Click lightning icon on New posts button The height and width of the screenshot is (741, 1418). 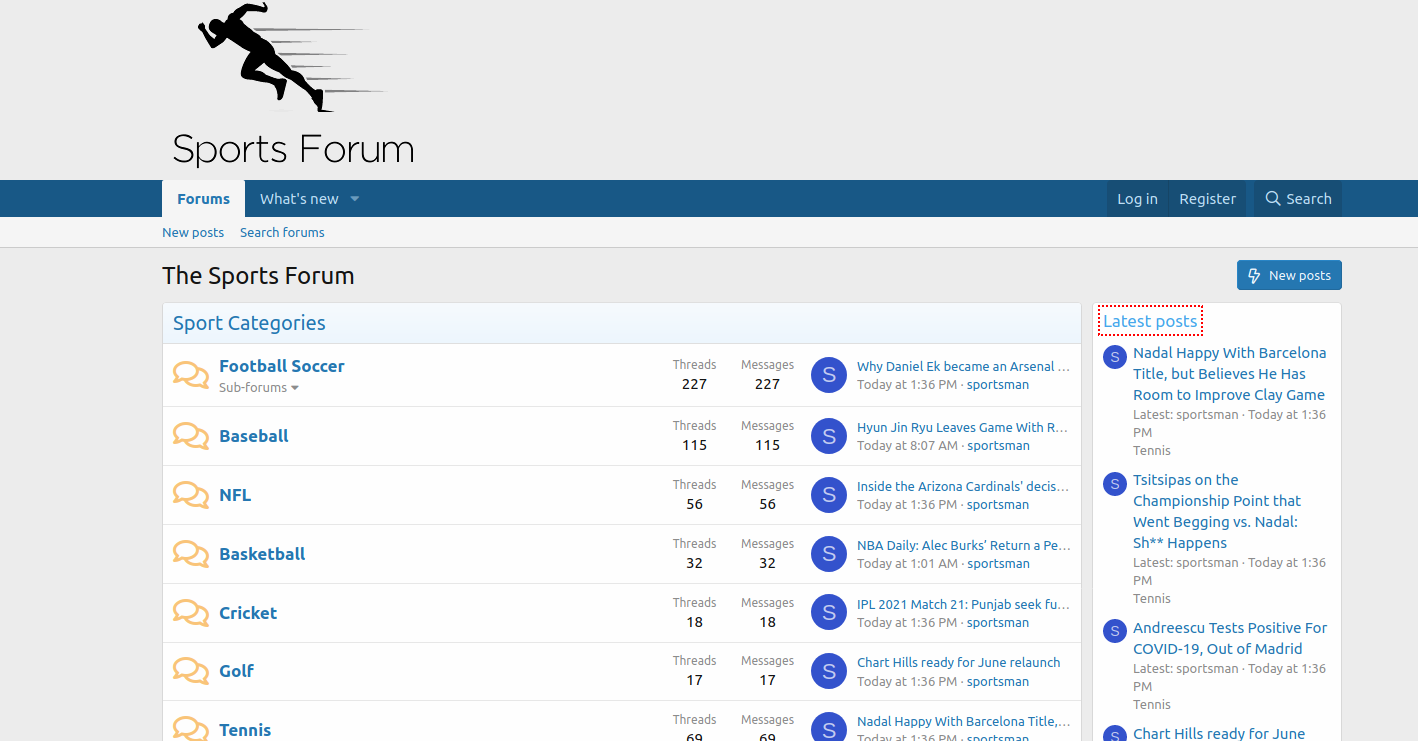point(1255,276)
